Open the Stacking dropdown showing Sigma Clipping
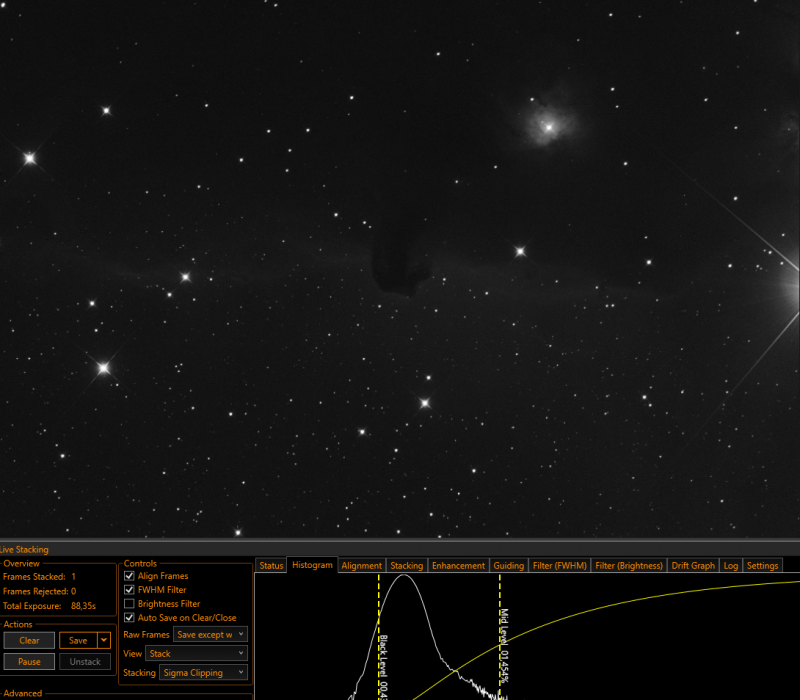Image resolution: width=800 pixels, height=700 pixels. point(203,673)
